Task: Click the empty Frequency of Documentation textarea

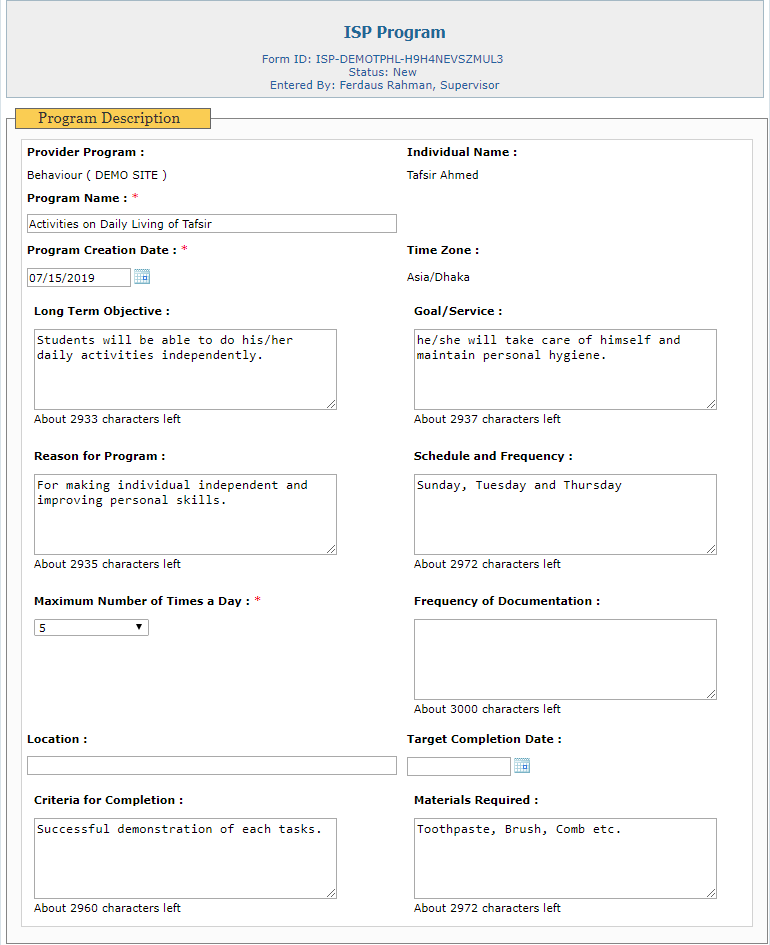Action: [x=565, y=659]
